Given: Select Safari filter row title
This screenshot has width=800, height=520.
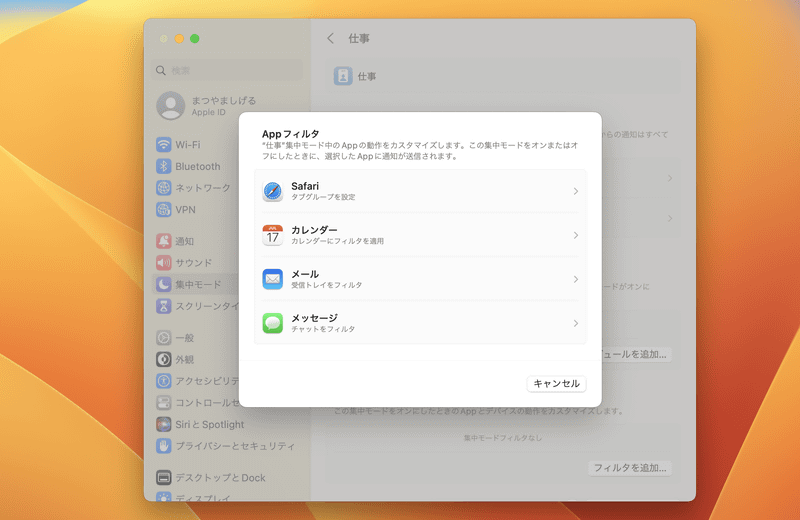Looking at the screenshot, I should tap(305, 186).
